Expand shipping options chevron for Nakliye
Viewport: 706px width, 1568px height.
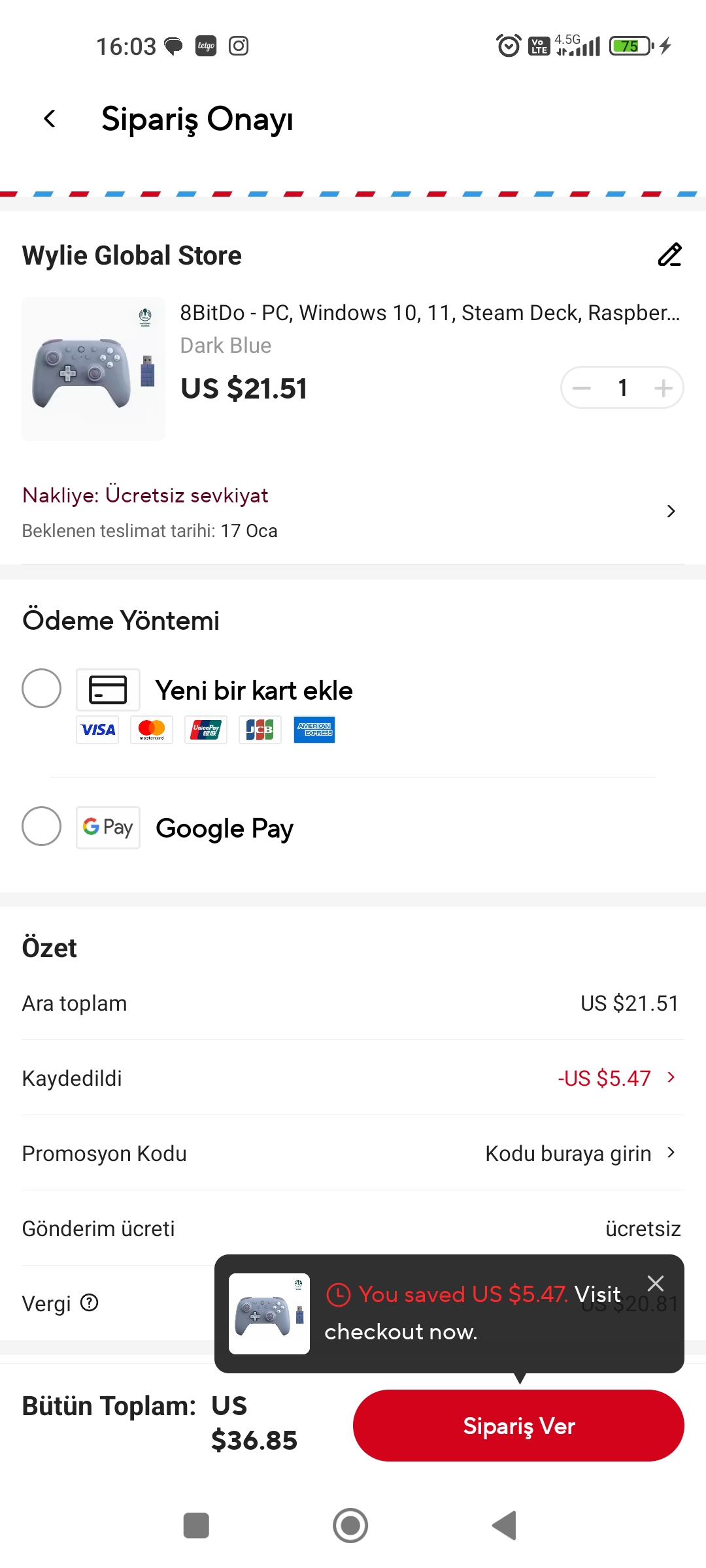tap(671, 512)
